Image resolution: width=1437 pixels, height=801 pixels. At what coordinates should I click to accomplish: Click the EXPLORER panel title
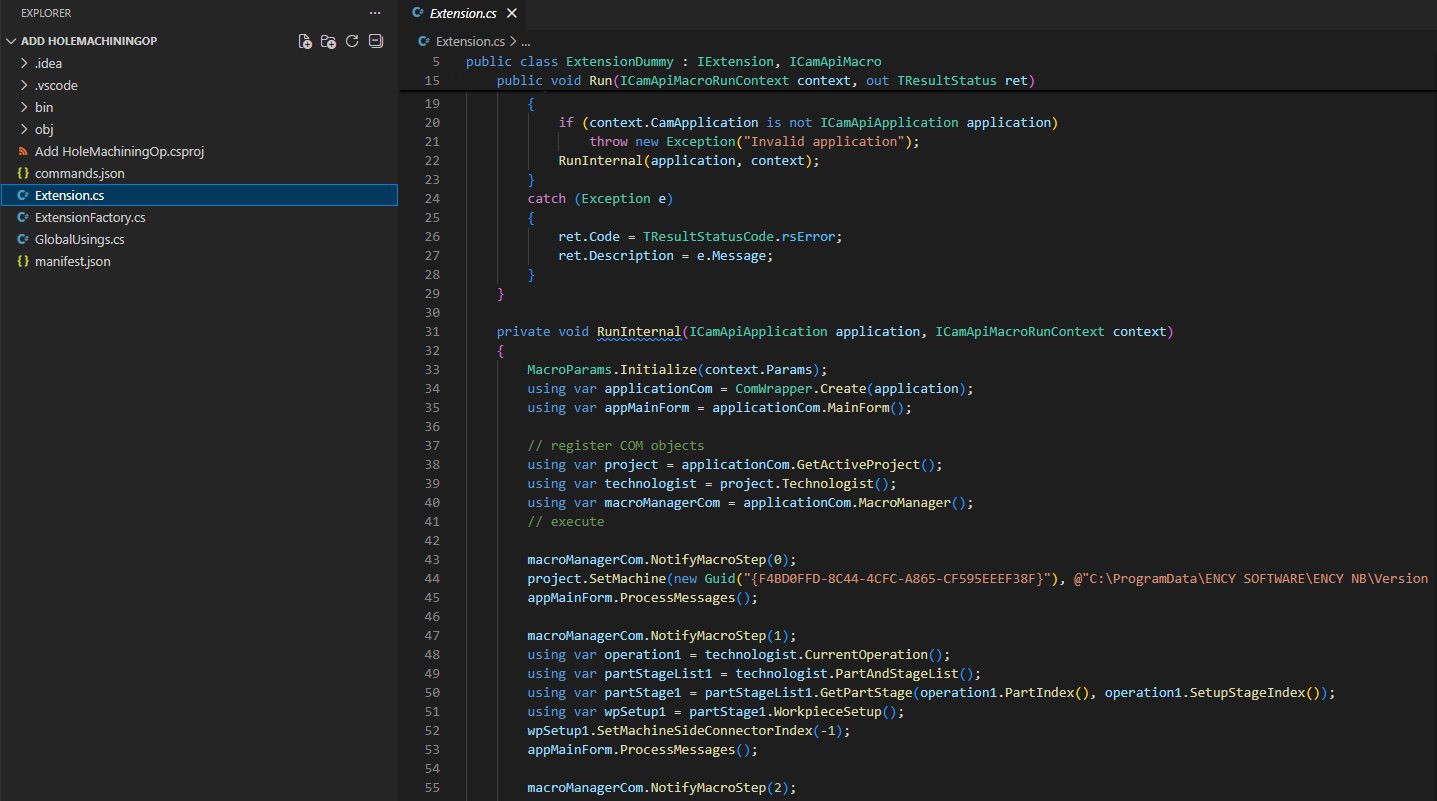pyautogui.click(x=46, y=13)
